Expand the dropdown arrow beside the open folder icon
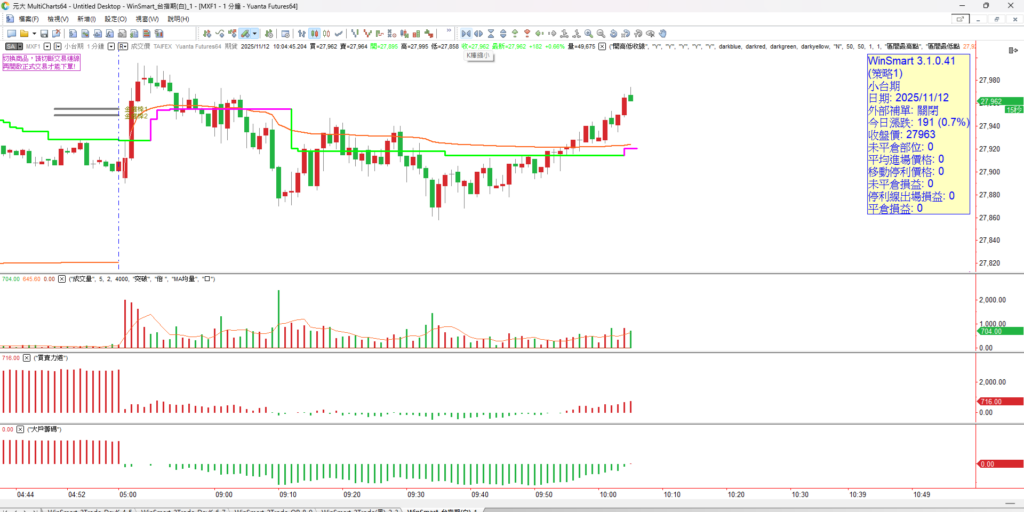 [x=32, y=33]
